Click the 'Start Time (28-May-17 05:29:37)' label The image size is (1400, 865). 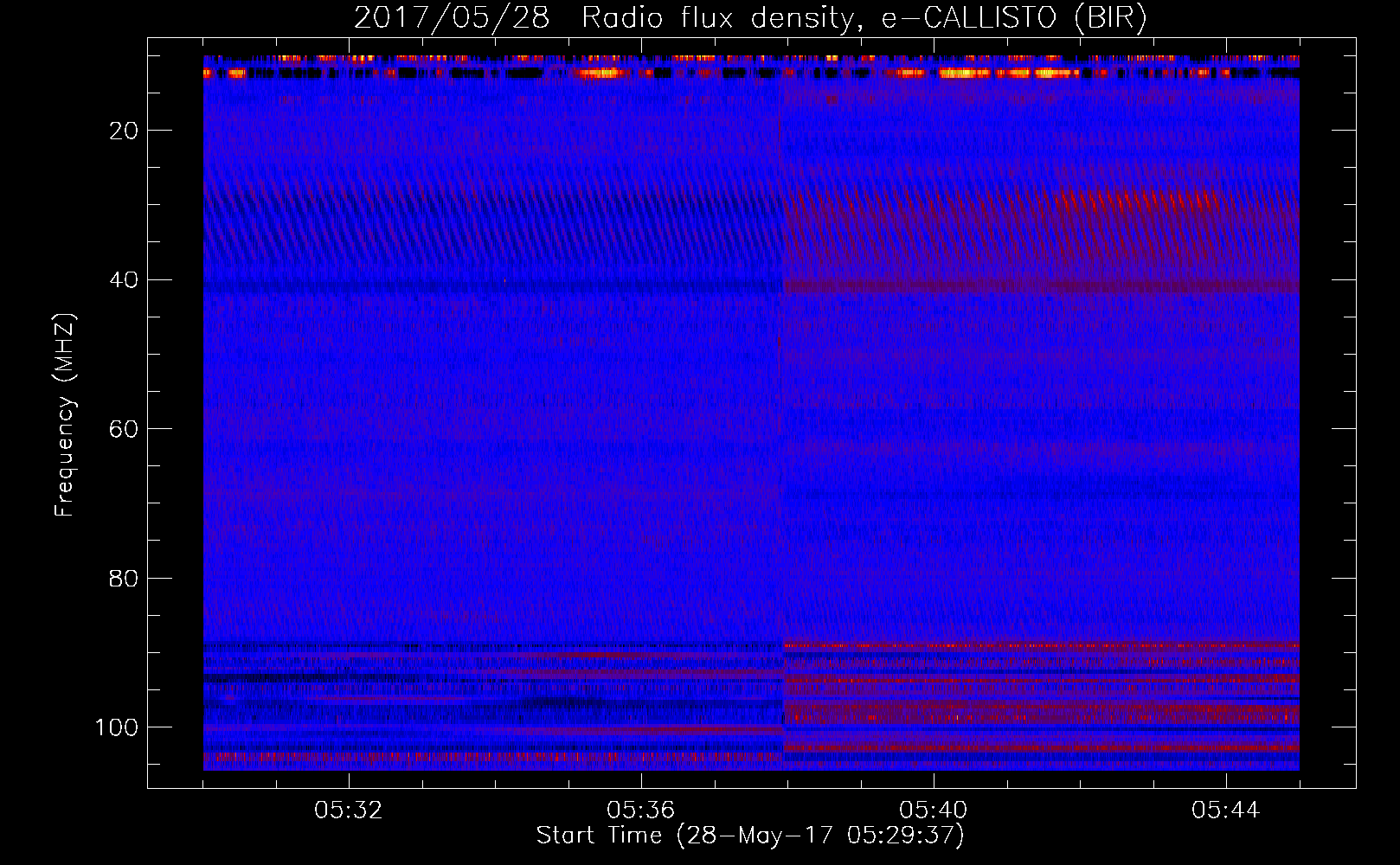pyautogui.click(x=750, y=836)
